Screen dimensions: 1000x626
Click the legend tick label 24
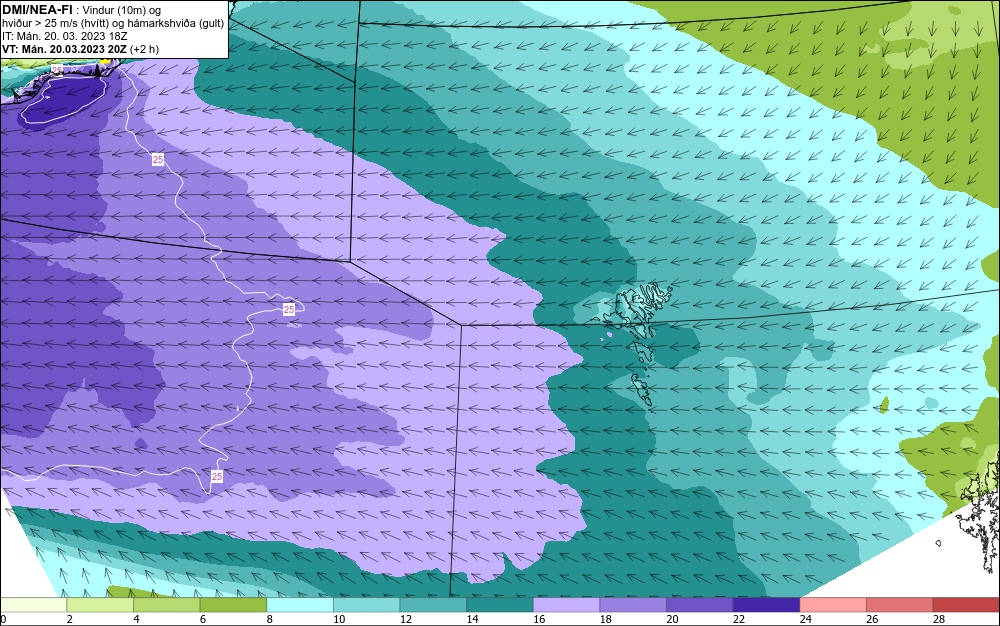point(805,619)
